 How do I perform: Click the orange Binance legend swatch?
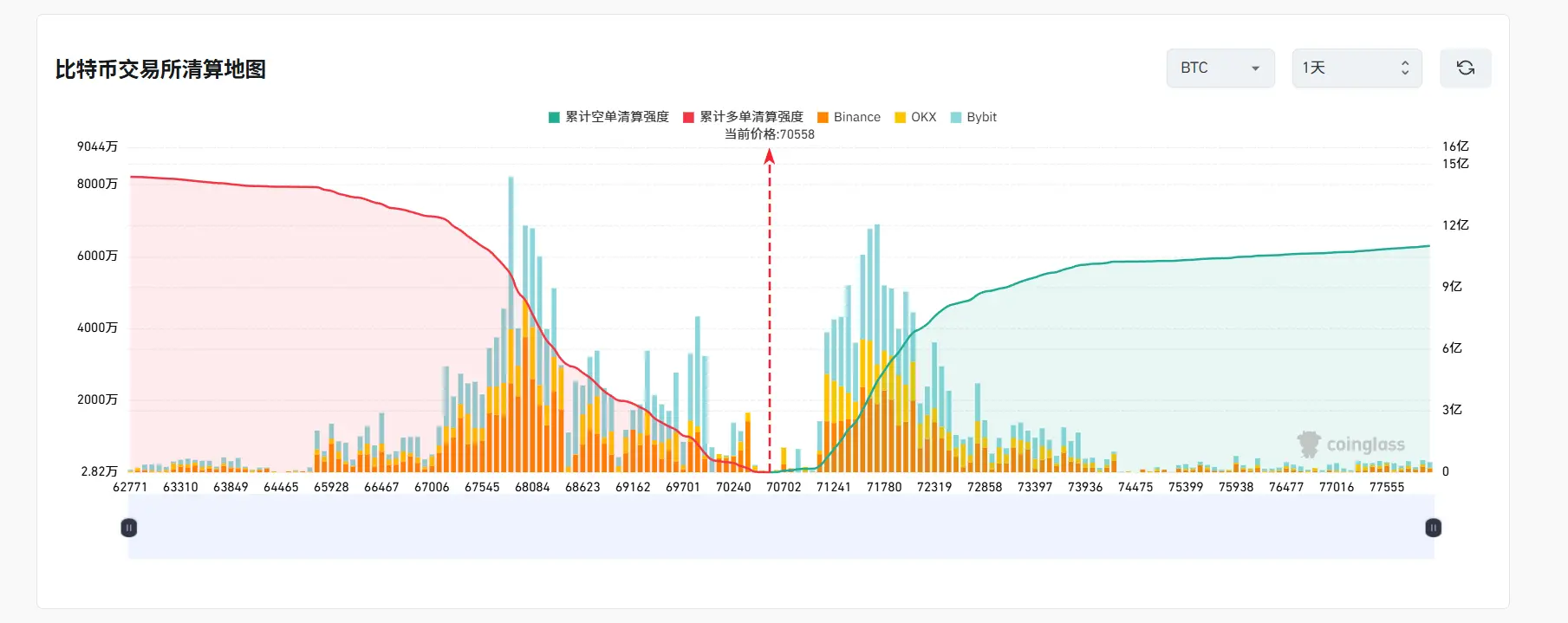(x=823, y=117)
